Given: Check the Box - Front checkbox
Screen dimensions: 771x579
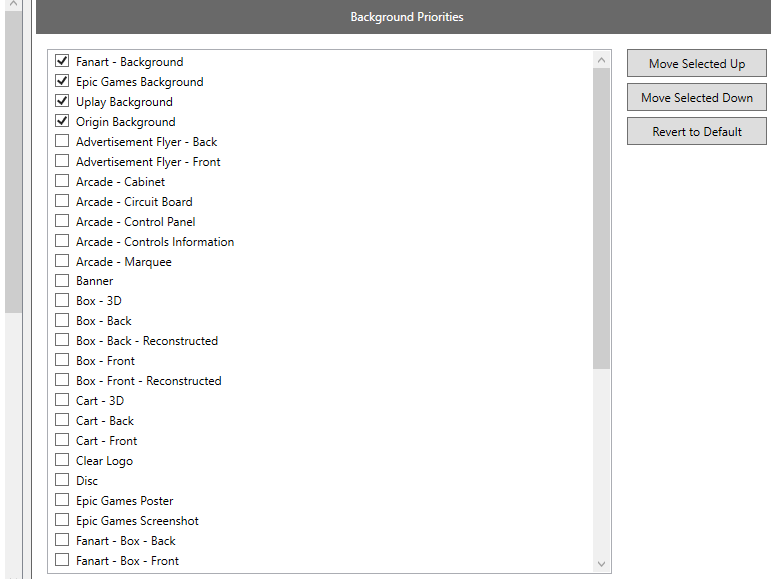Looking at the screenshot, I should [x=62, y=360].
